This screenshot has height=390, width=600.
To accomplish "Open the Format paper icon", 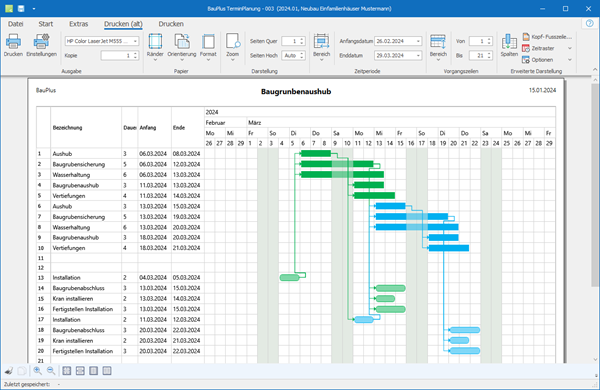I will coord(208,41).
